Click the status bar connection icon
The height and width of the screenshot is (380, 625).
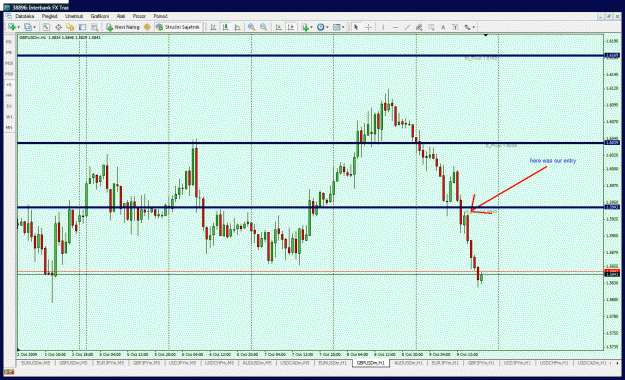(9, 372)
